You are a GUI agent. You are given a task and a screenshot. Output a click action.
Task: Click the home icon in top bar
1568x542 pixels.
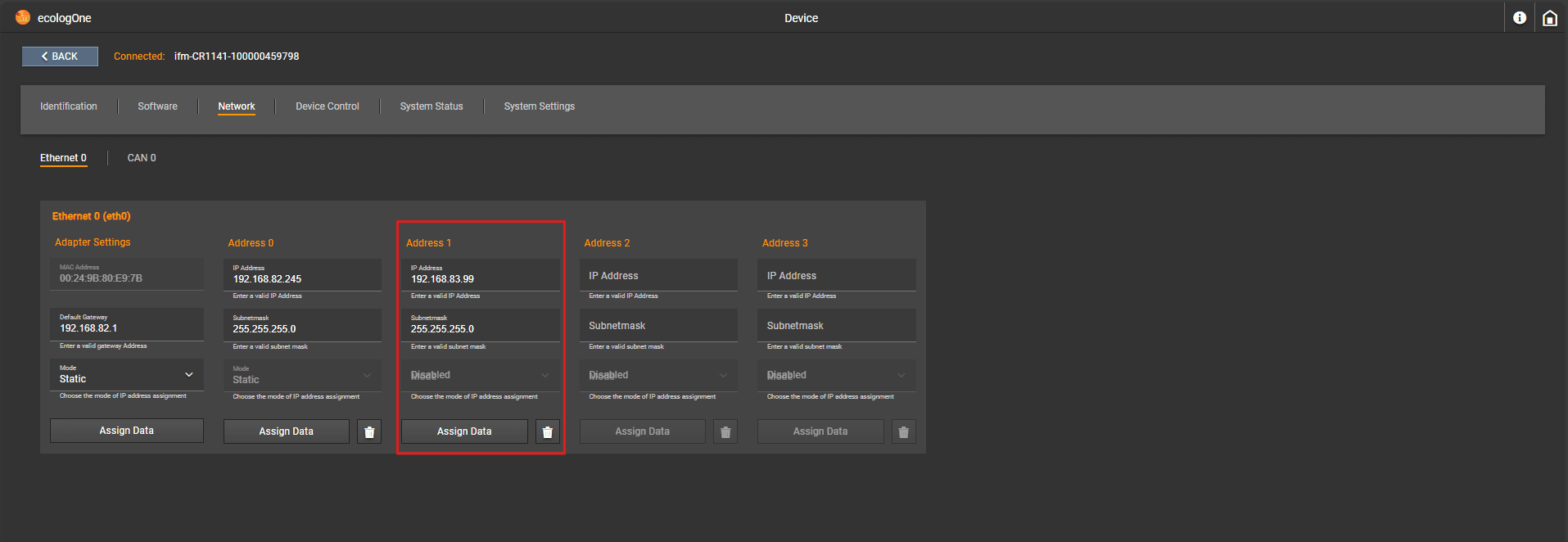click(1549, 18)
